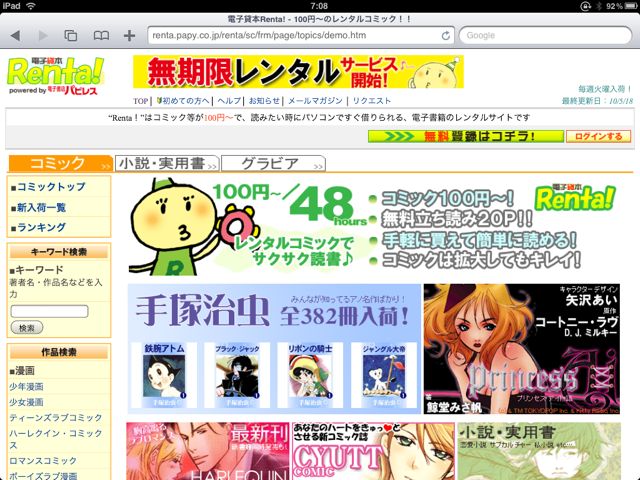Screen dimensions: 640x480
Task: Select the グラビア tab
Action: pyautogui.click(x=273, y=163)
